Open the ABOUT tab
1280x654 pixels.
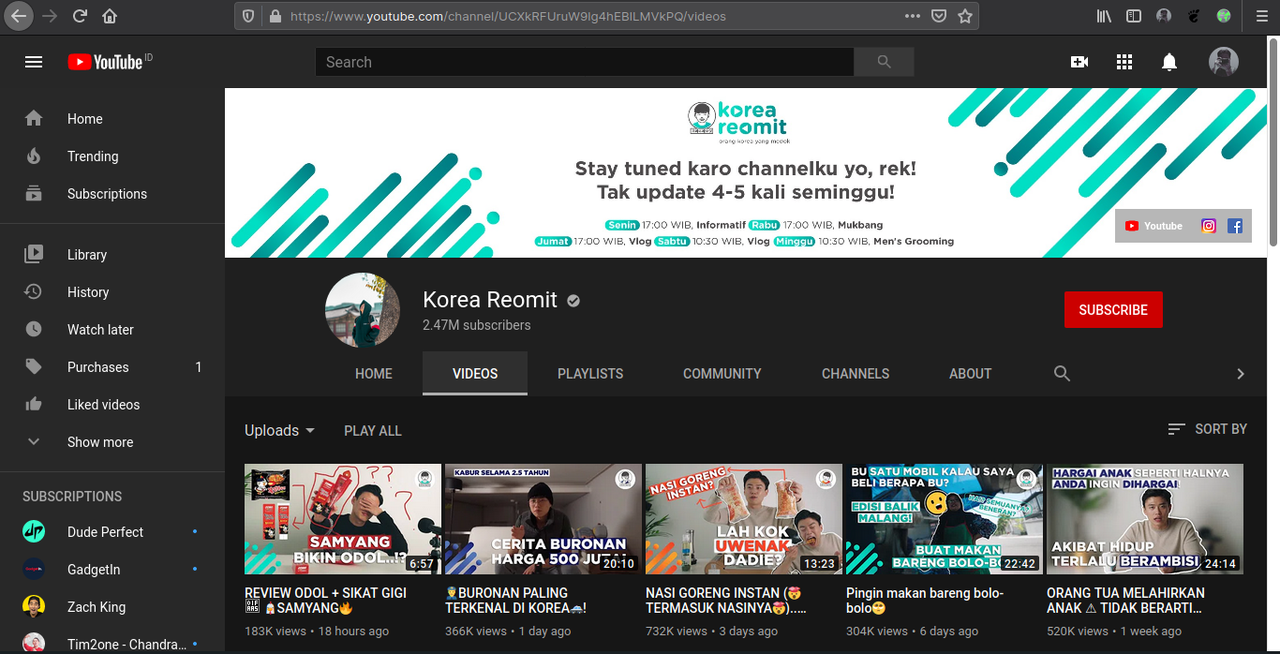970,373
